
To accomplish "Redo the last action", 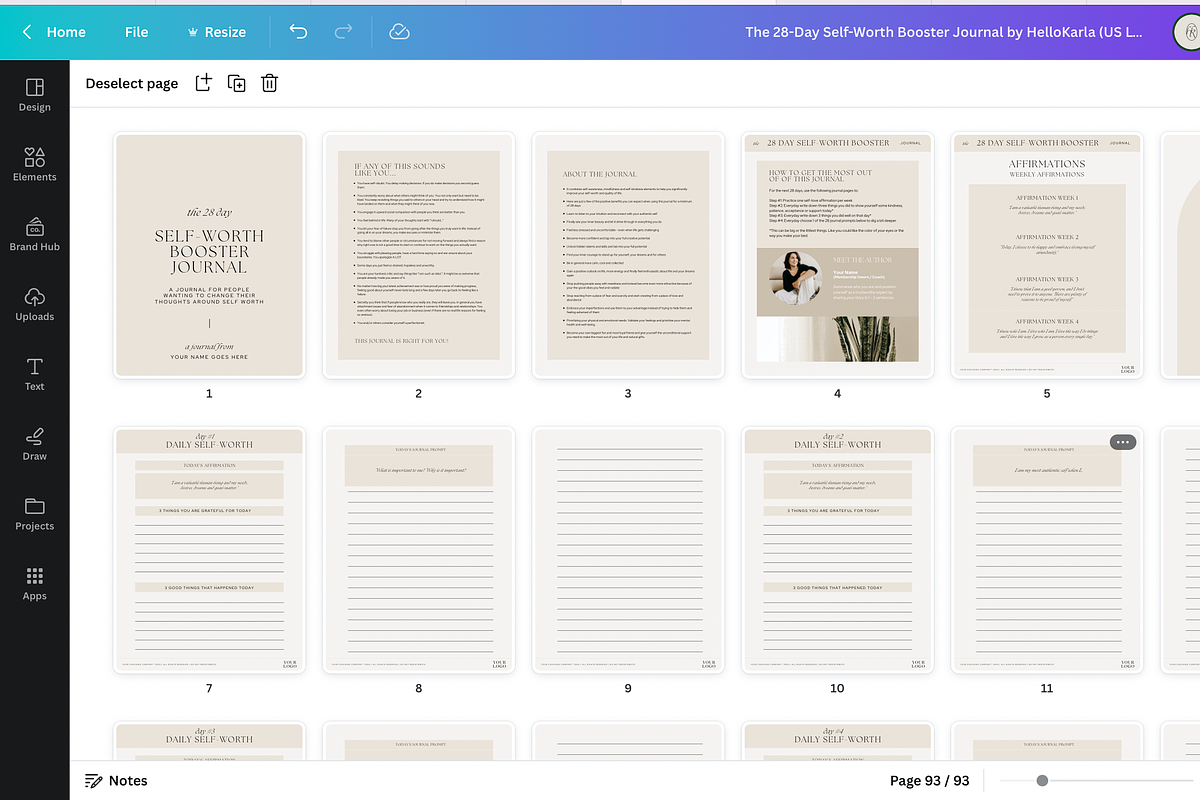I will point(343,32).
